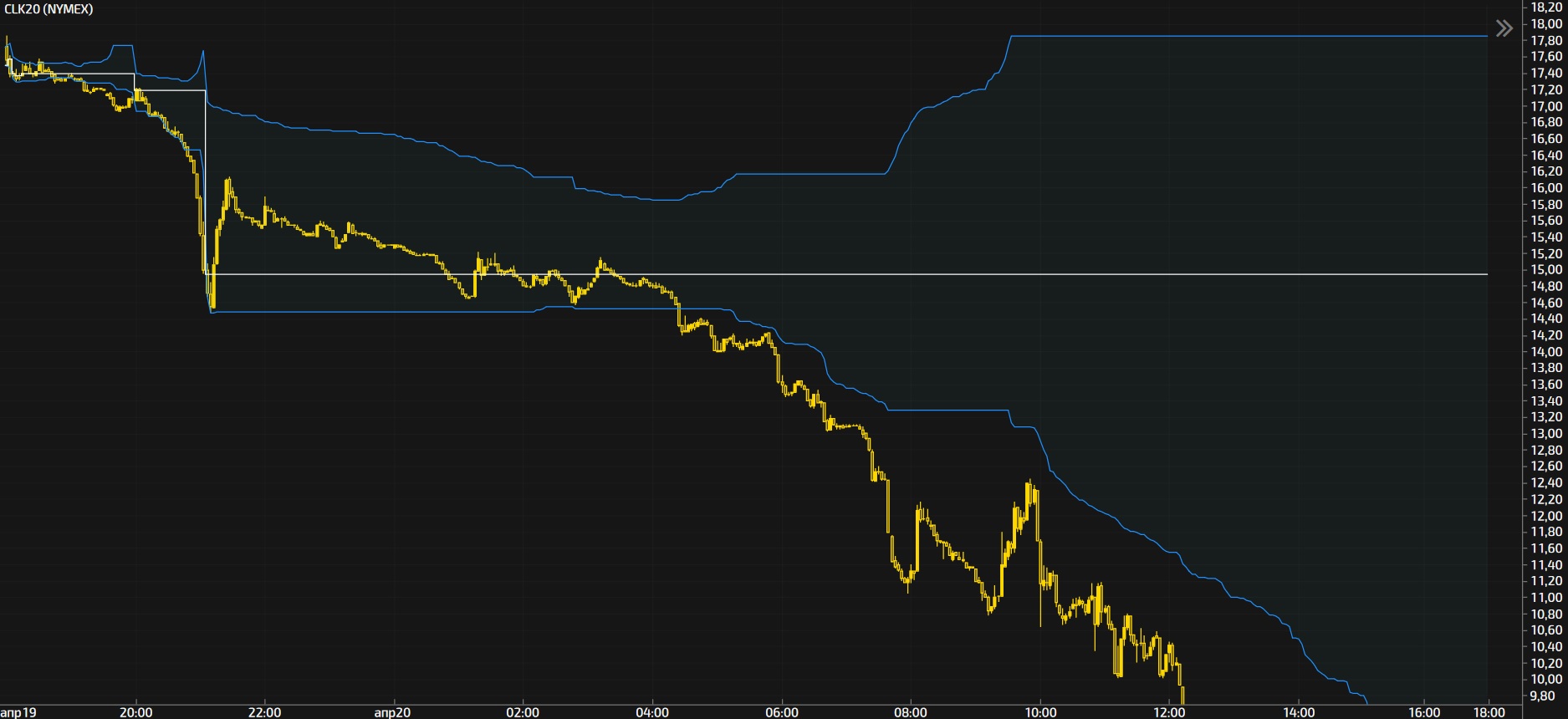The image size is (1568, 719).
Task: Click the 10:00 time axis label
Action: 1040,712
